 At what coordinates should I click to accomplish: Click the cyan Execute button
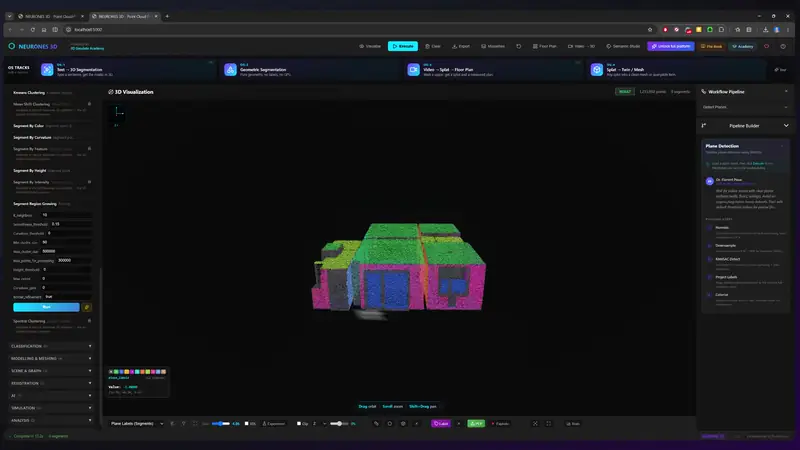coord(403,46)
